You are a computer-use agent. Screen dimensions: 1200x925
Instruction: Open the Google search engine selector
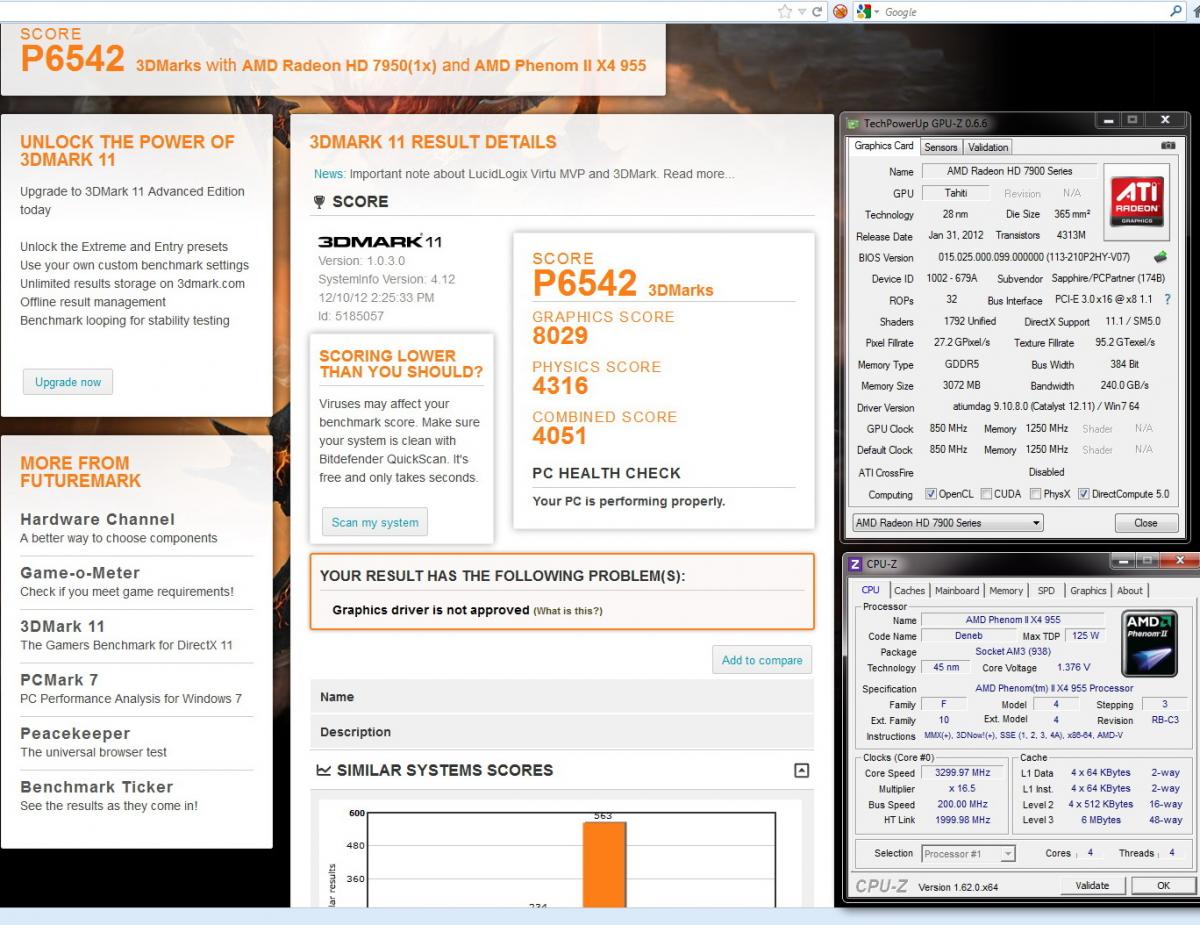[x=866, y=11]
